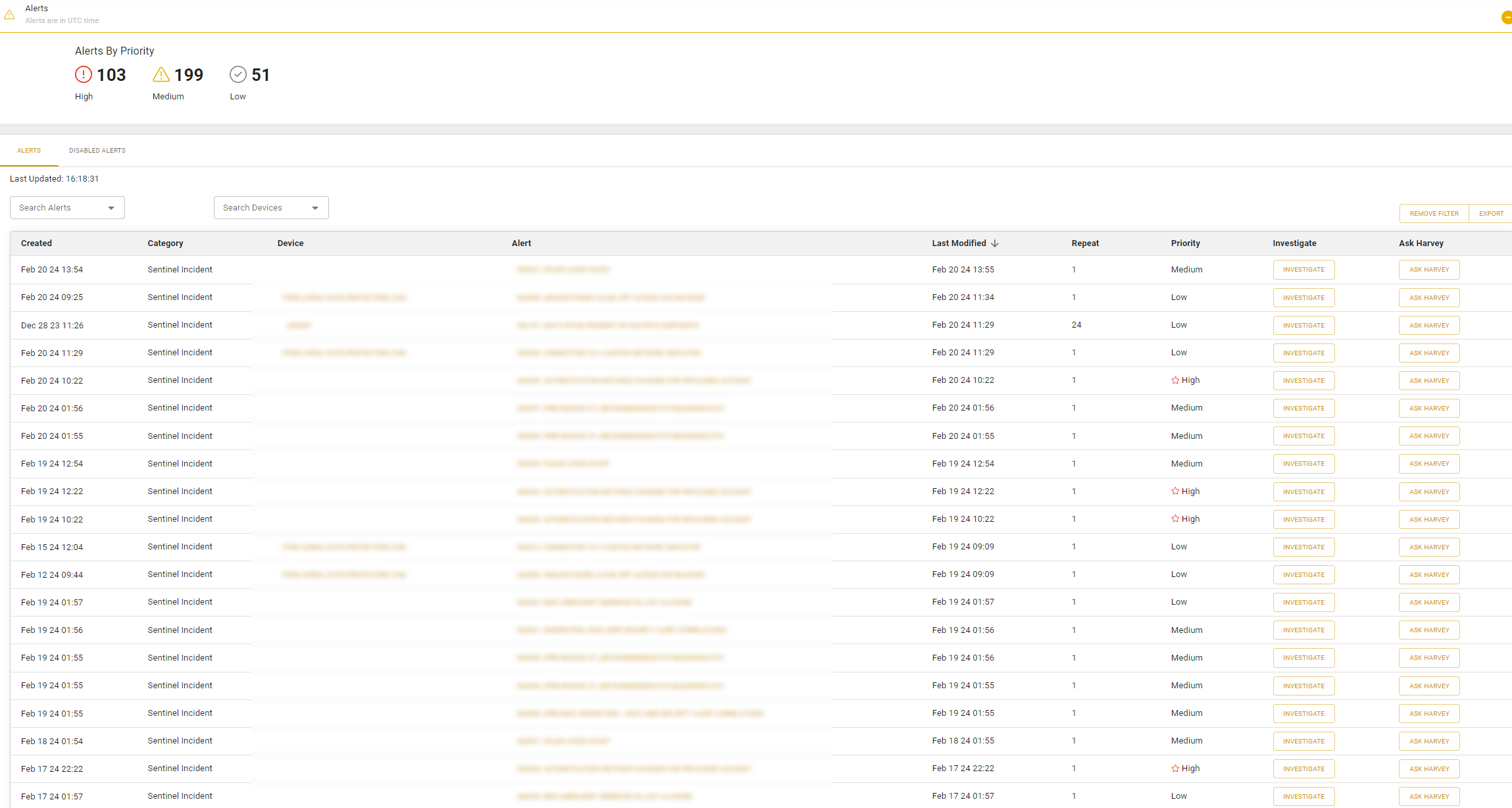Click EXPORT to download the alerts list
Screen dimensions: 1512x808
[1491, 213]
